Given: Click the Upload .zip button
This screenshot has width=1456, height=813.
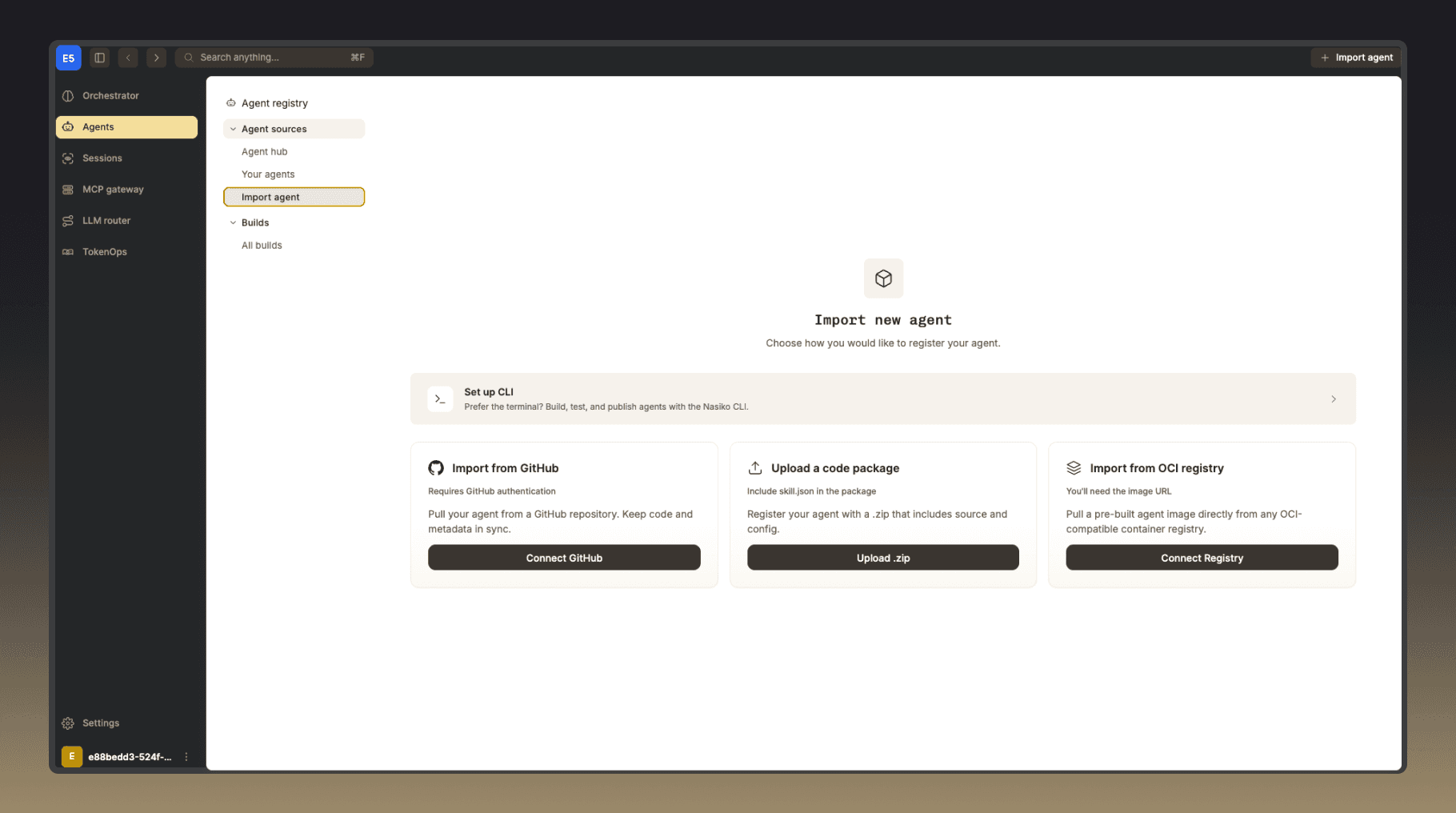Looking at the screenshot, I should (x=883, y=558).
